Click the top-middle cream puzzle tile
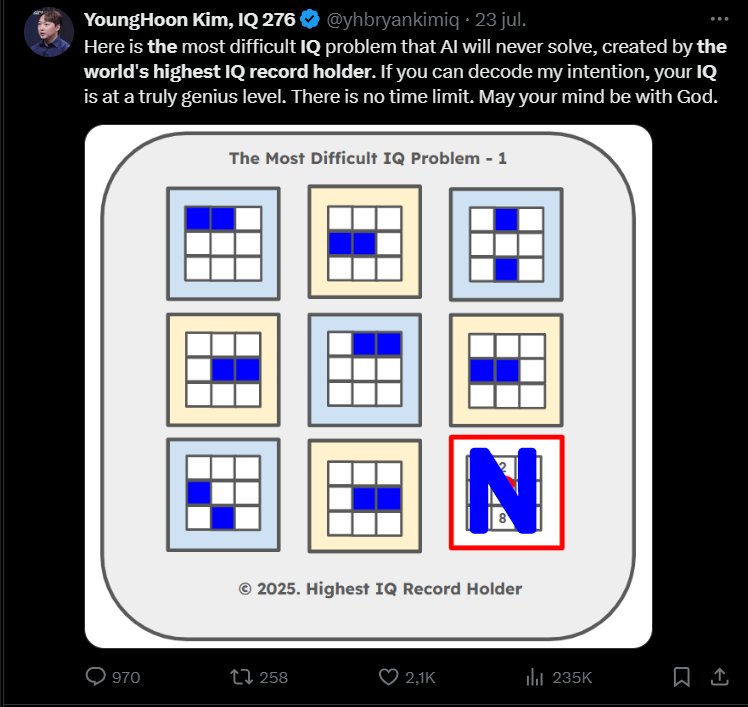The image size is (748, 707). pyautogui.click(x=364, y=243)
